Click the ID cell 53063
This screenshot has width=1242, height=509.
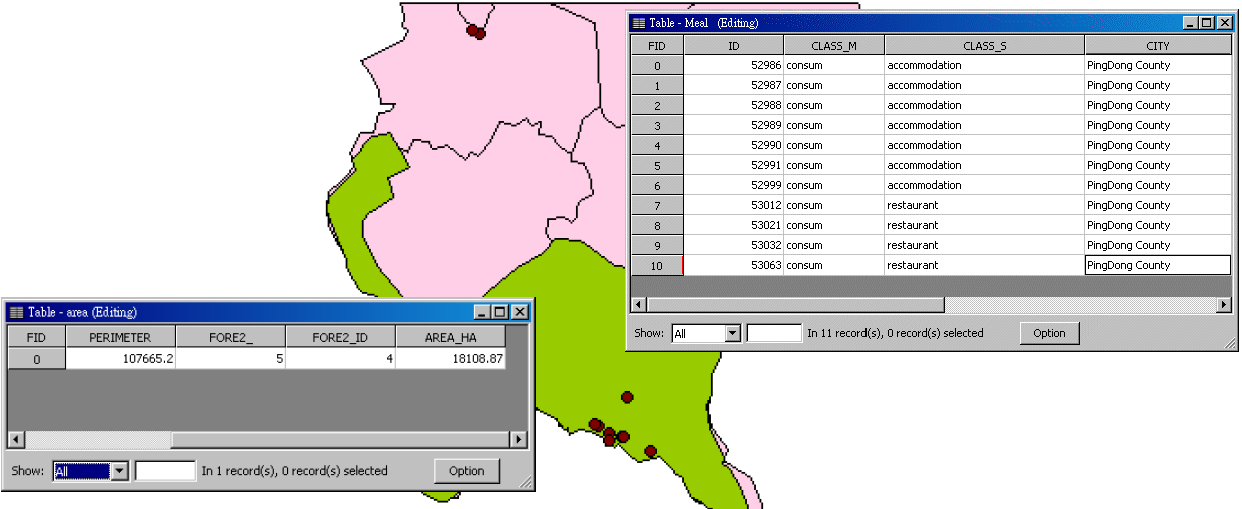click(x=733, y=266)
